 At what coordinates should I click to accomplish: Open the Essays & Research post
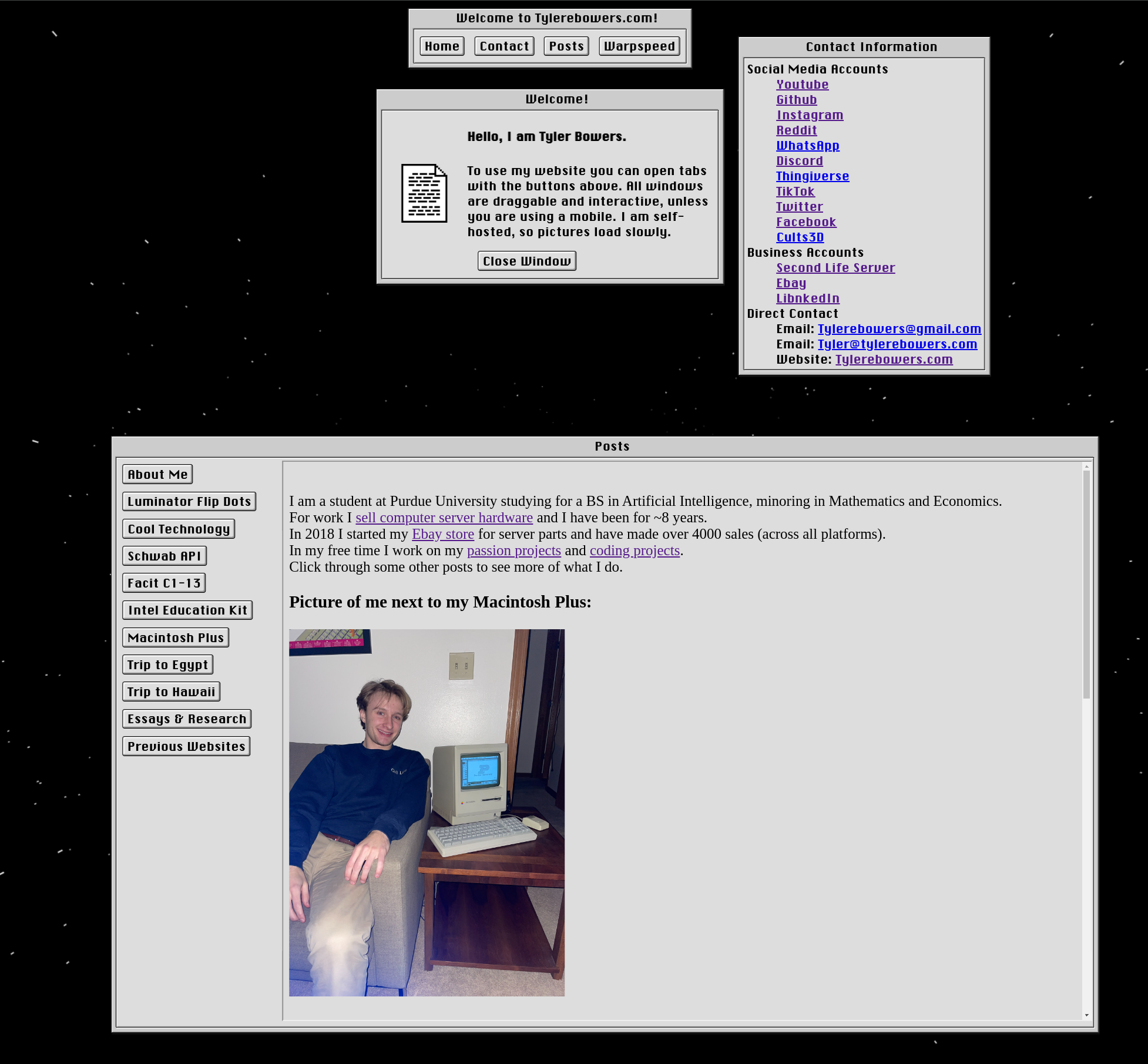point(187,718)
